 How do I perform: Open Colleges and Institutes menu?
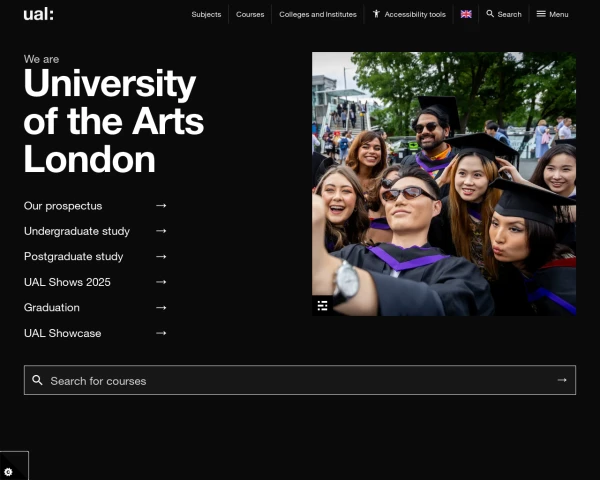(318, 15)
